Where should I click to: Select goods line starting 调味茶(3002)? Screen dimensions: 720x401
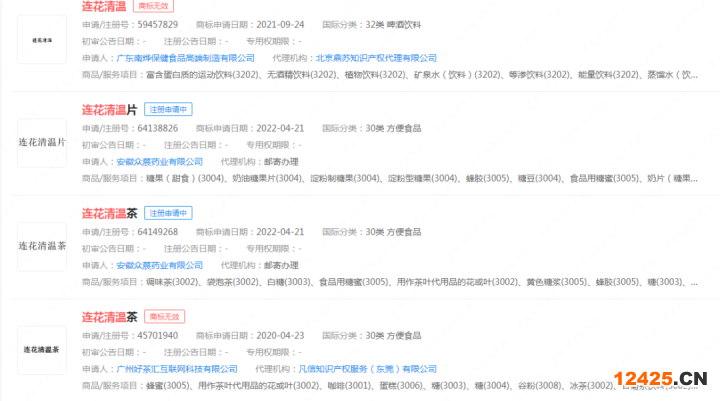[x=422, y=282]
